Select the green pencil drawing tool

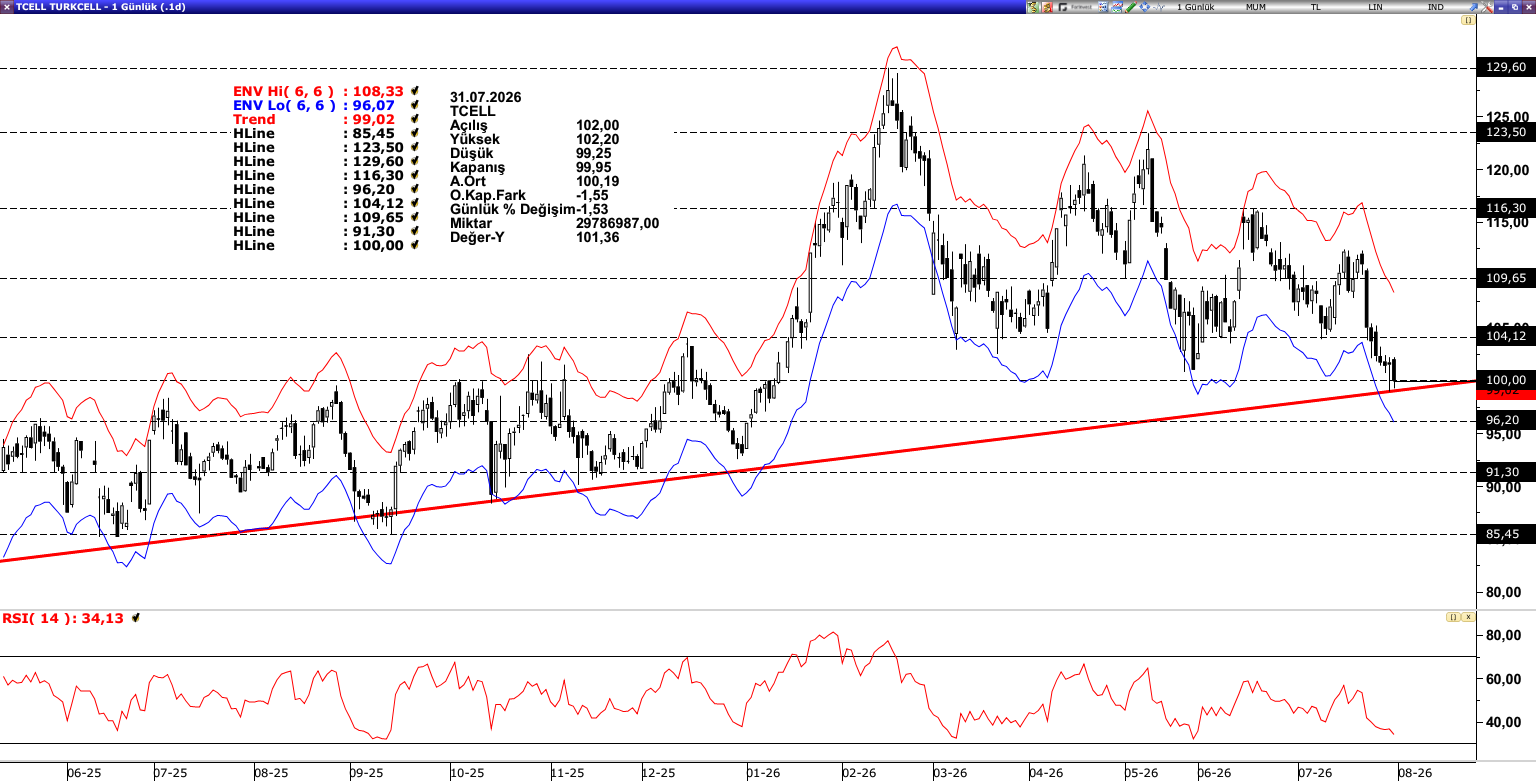point(1131,7)
